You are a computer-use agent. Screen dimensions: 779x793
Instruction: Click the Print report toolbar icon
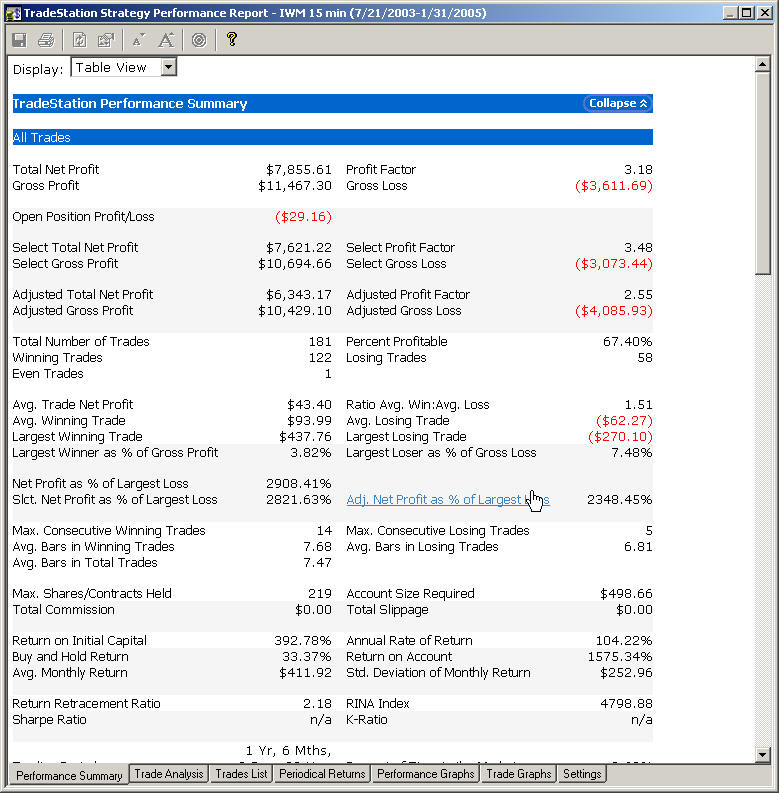pyautogui.click(x=46, y=40)
